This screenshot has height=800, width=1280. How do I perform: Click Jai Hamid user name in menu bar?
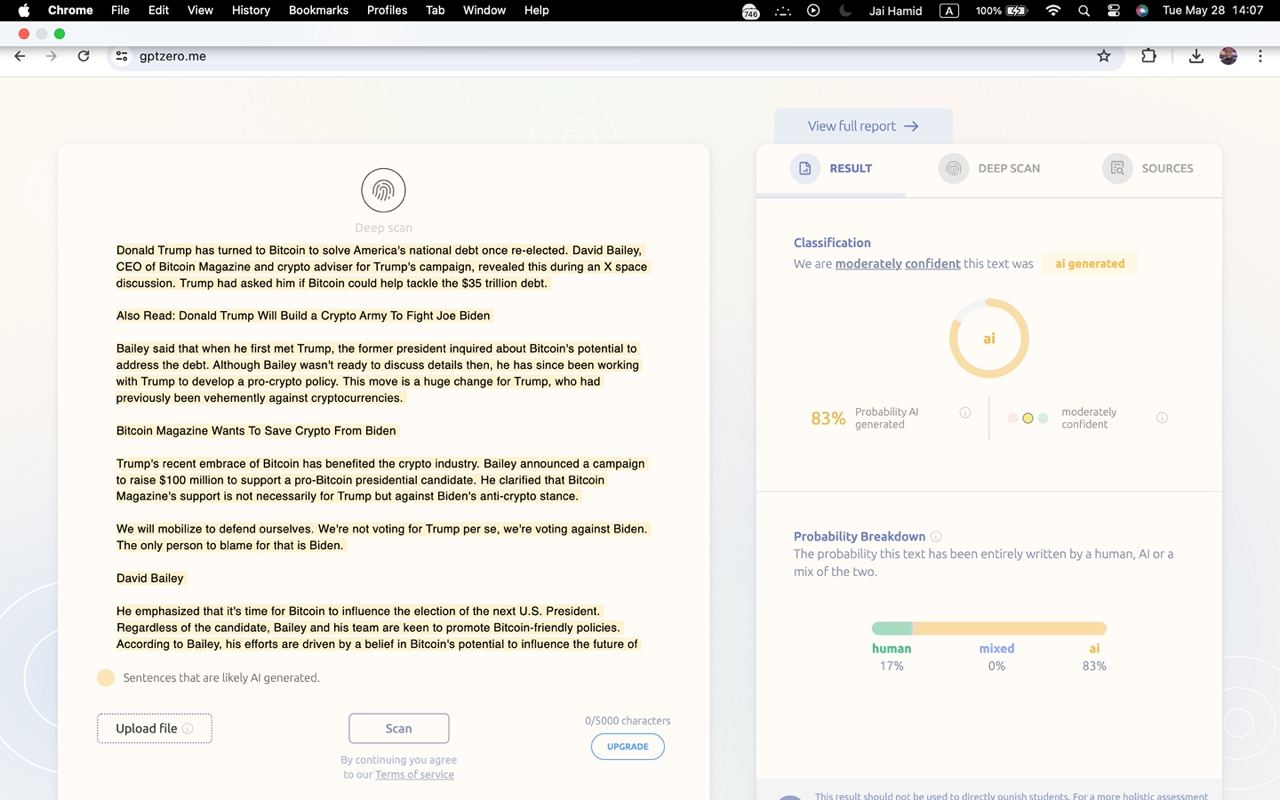pyautogui.click(x=897, y=10)
